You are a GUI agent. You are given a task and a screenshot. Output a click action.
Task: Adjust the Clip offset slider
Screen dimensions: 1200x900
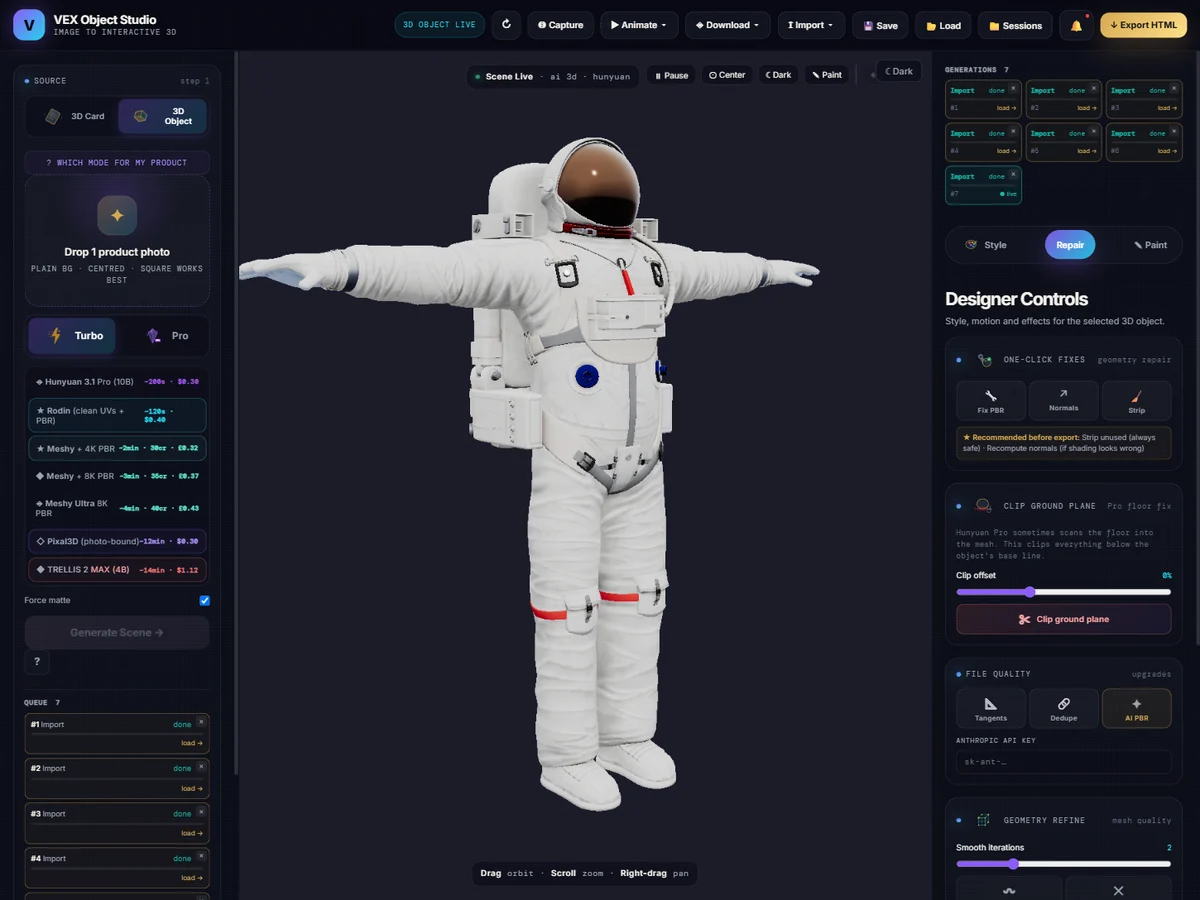1064,592
